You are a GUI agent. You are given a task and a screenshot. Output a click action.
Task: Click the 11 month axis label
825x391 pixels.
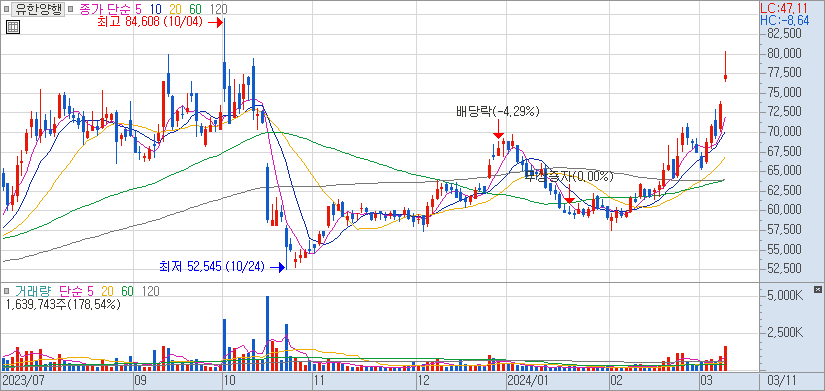pyautogui.click(x=318, y=380)
